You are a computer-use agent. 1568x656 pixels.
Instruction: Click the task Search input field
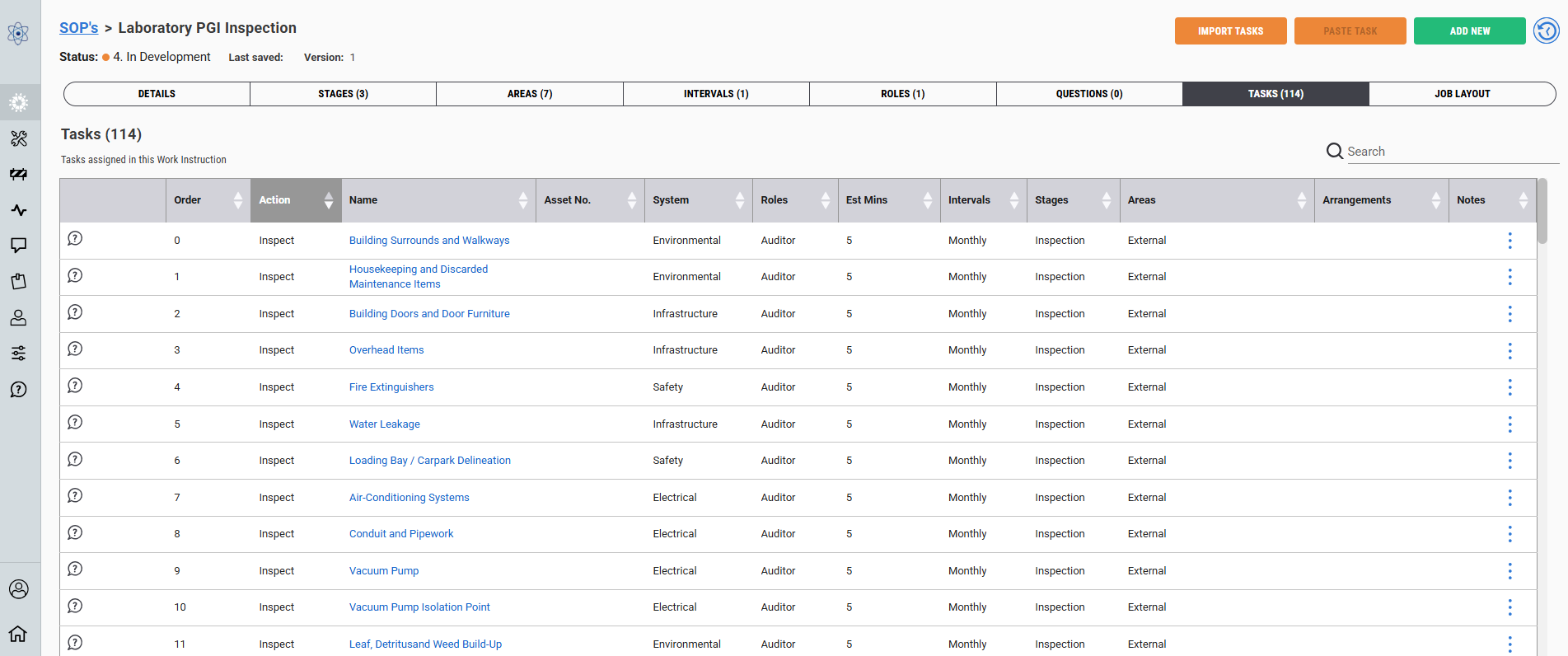click(x=1450, y=152)
